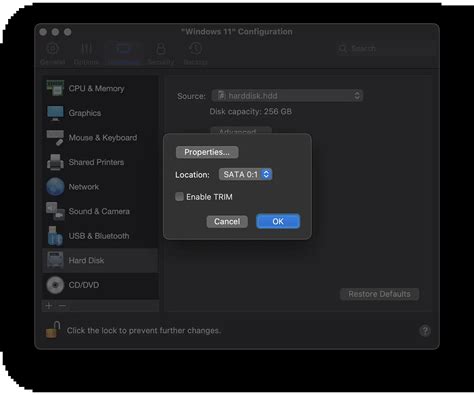Choose Mouse & Keyboard icon
Viewport: 474px width, 395px height.
[x=55, y=138]
